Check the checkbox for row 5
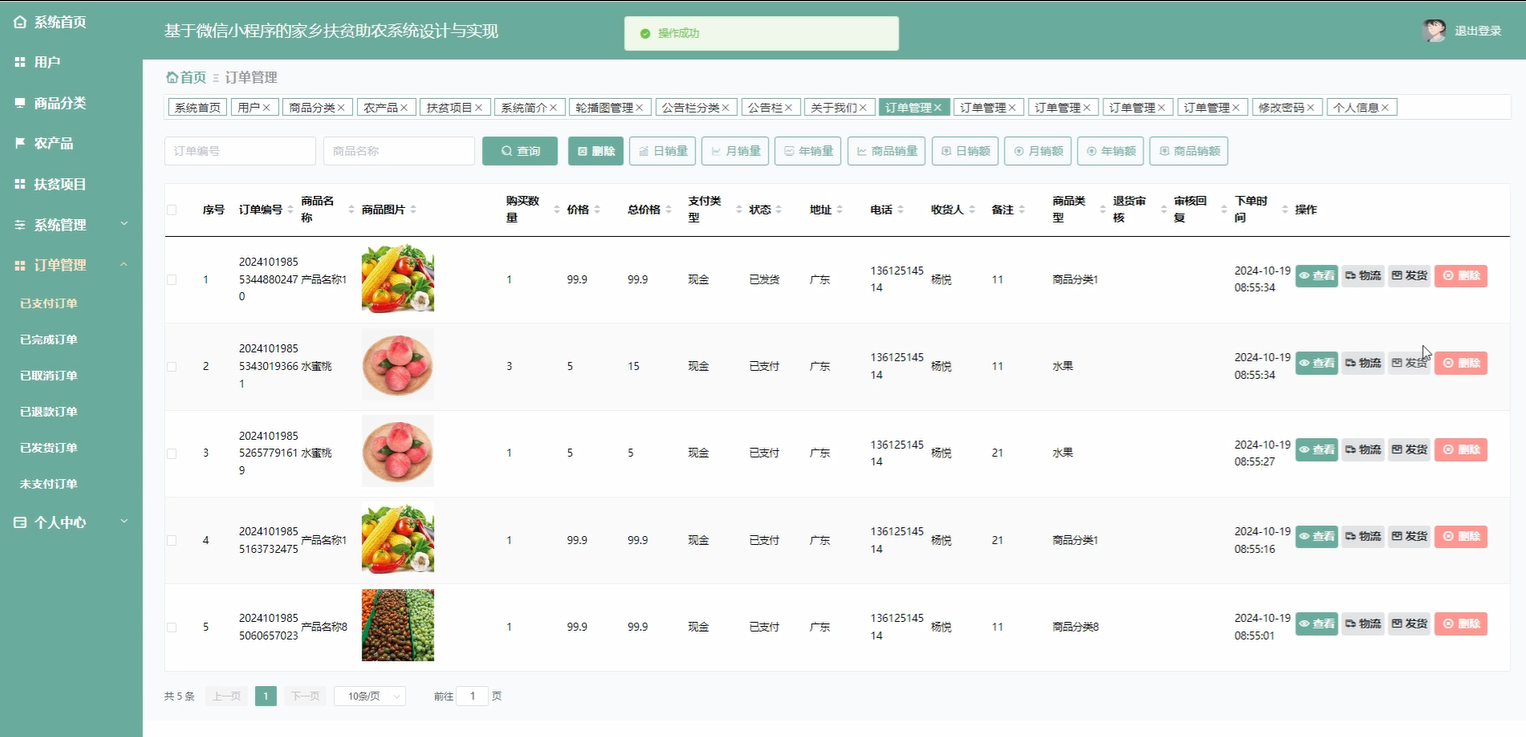The image size is (1526, 737). (x=172, y=627)
